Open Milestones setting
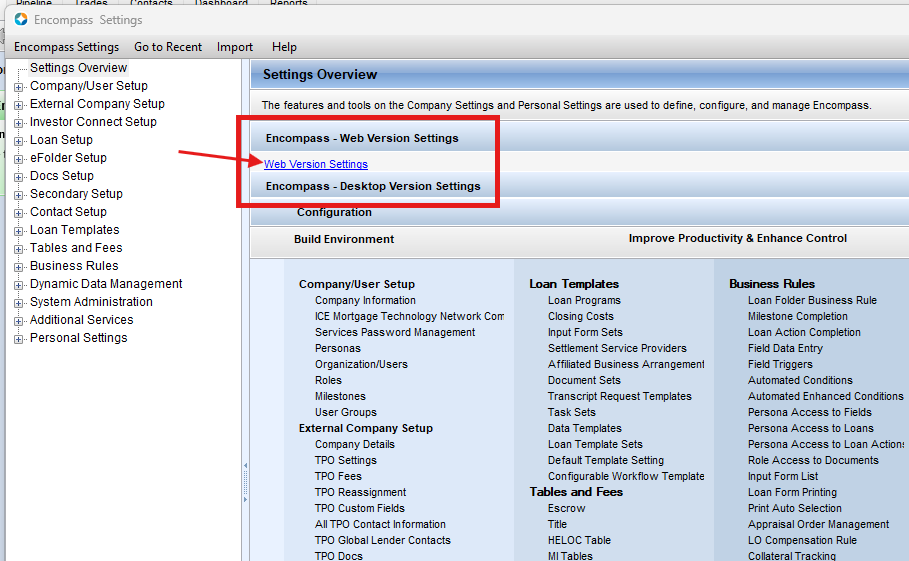The height and width of the screenshot is (561, 909). 340,396
